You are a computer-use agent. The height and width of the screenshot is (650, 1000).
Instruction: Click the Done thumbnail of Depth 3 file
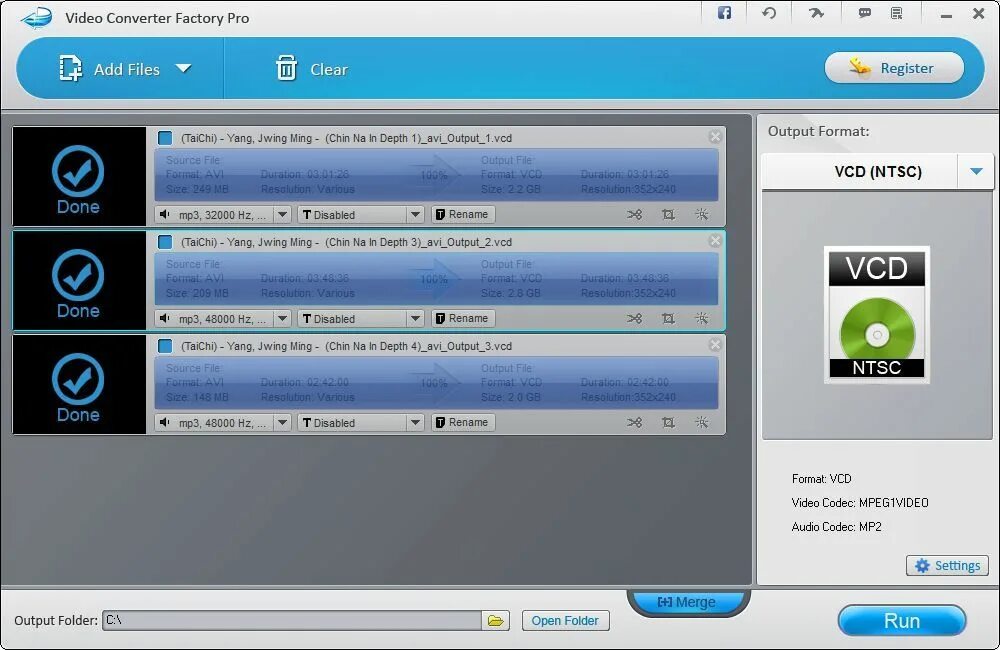[79, 280]
